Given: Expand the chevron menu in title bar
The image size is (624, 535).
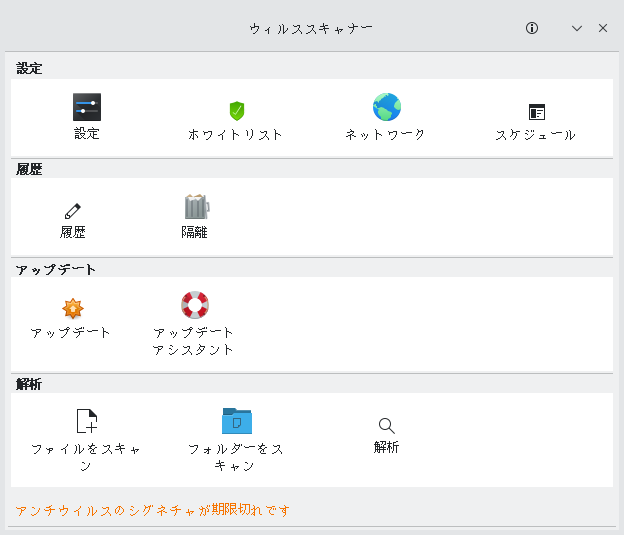Looking at the screenshot, I should (577, 28).
